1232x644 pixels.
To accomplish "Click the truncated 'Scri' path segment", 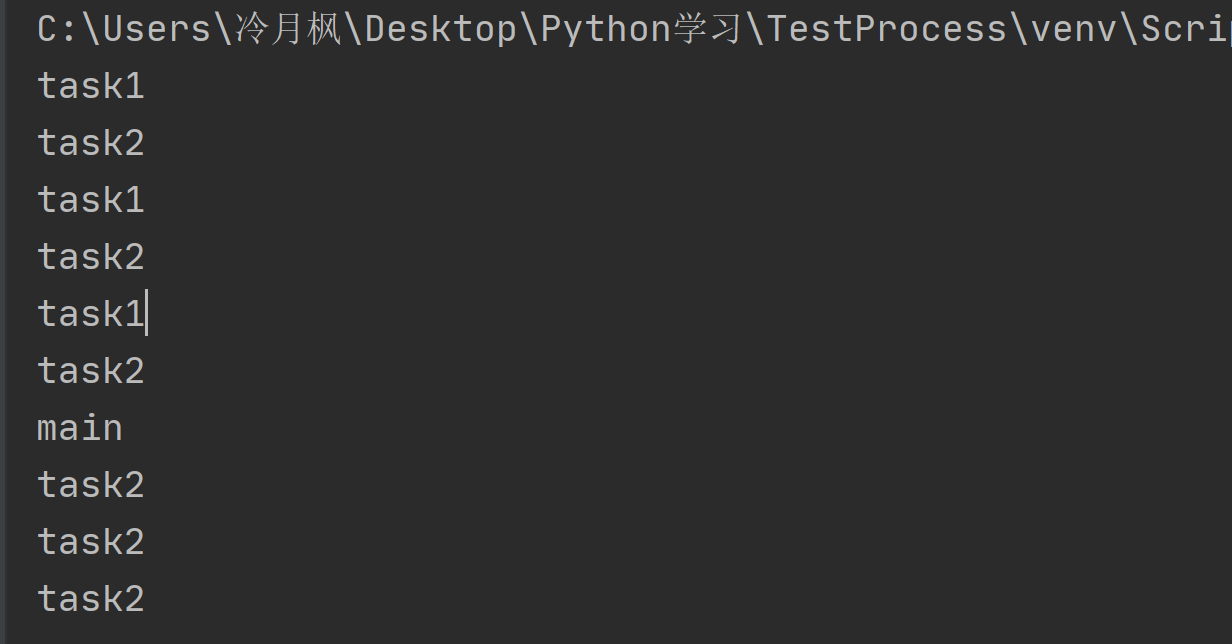I will pos(1186,30).
